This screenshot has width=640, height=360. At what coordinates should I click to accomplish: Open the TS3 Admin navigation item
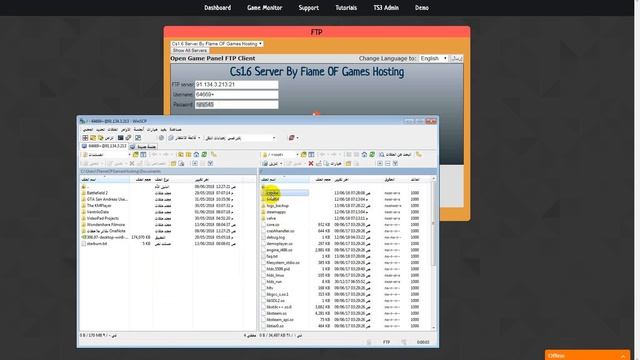(x=386, y=8)
